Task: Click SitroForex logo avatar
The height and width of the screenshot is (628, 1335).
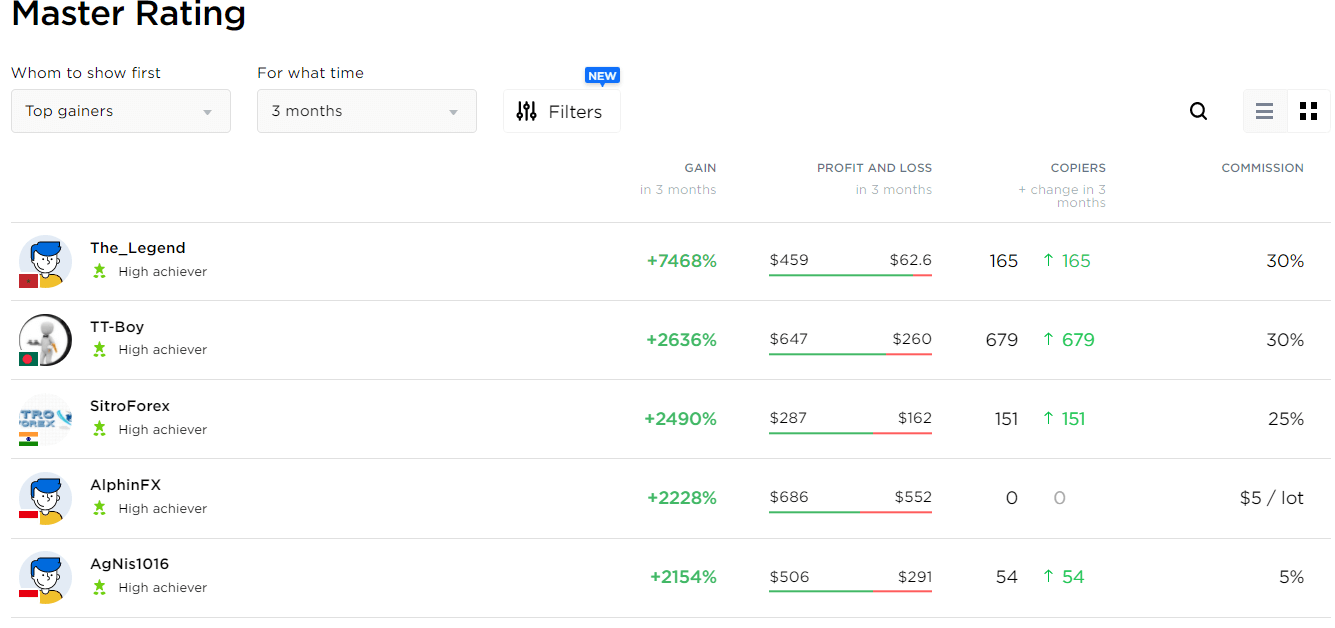Action: (x=45, y=420)
